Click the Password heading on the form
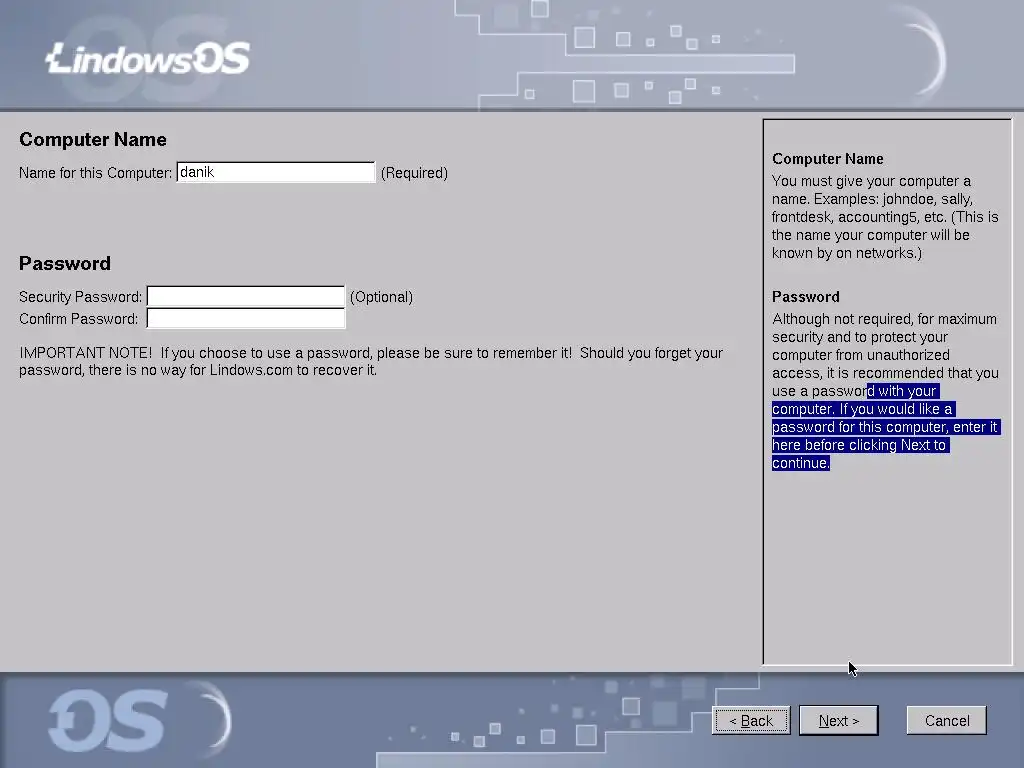The height and width of the screenshot is (768, 1024). tap(65, 264)
